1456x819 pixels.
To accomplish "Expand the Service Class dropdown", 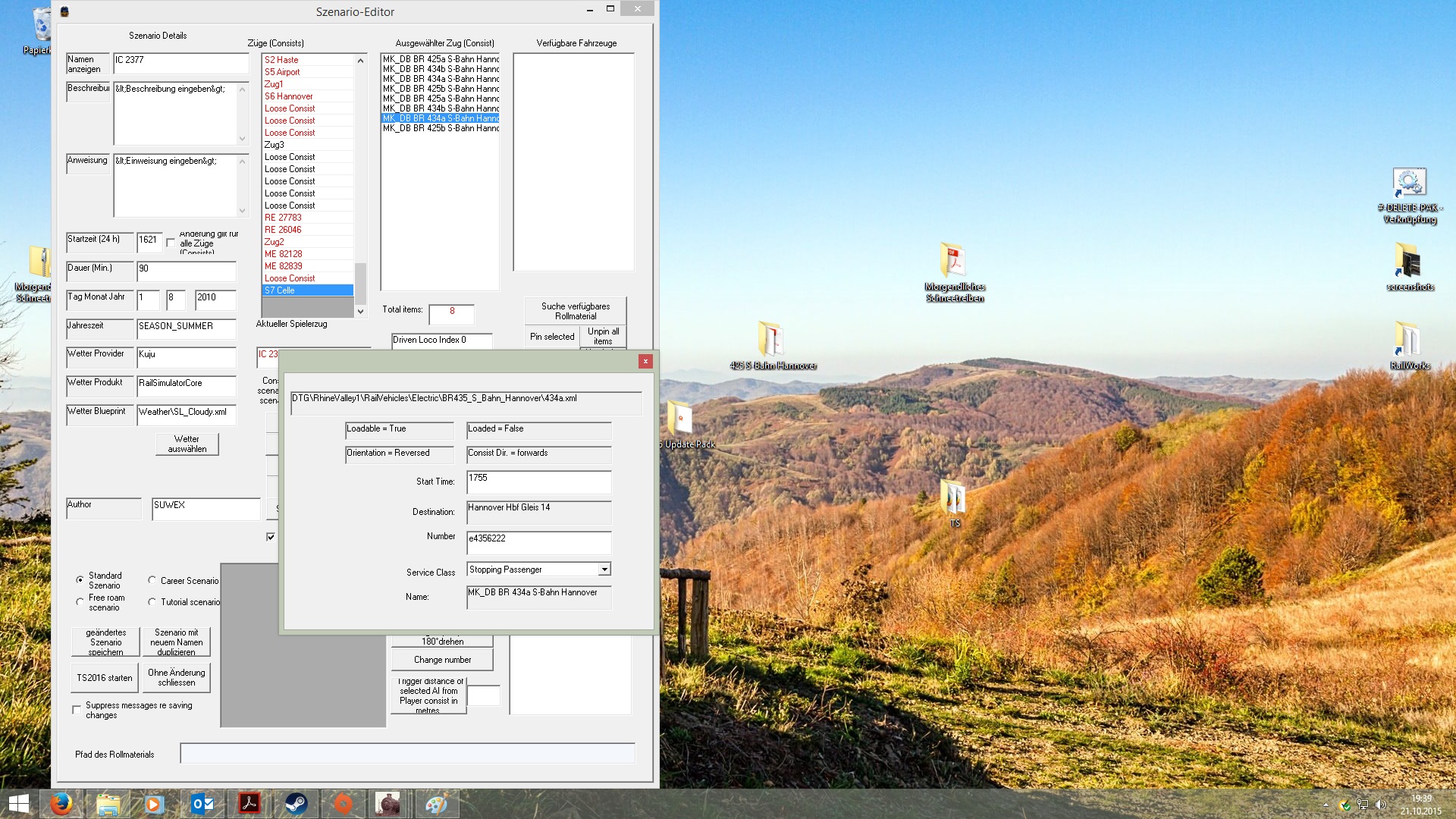I will (x=604, y=570).
